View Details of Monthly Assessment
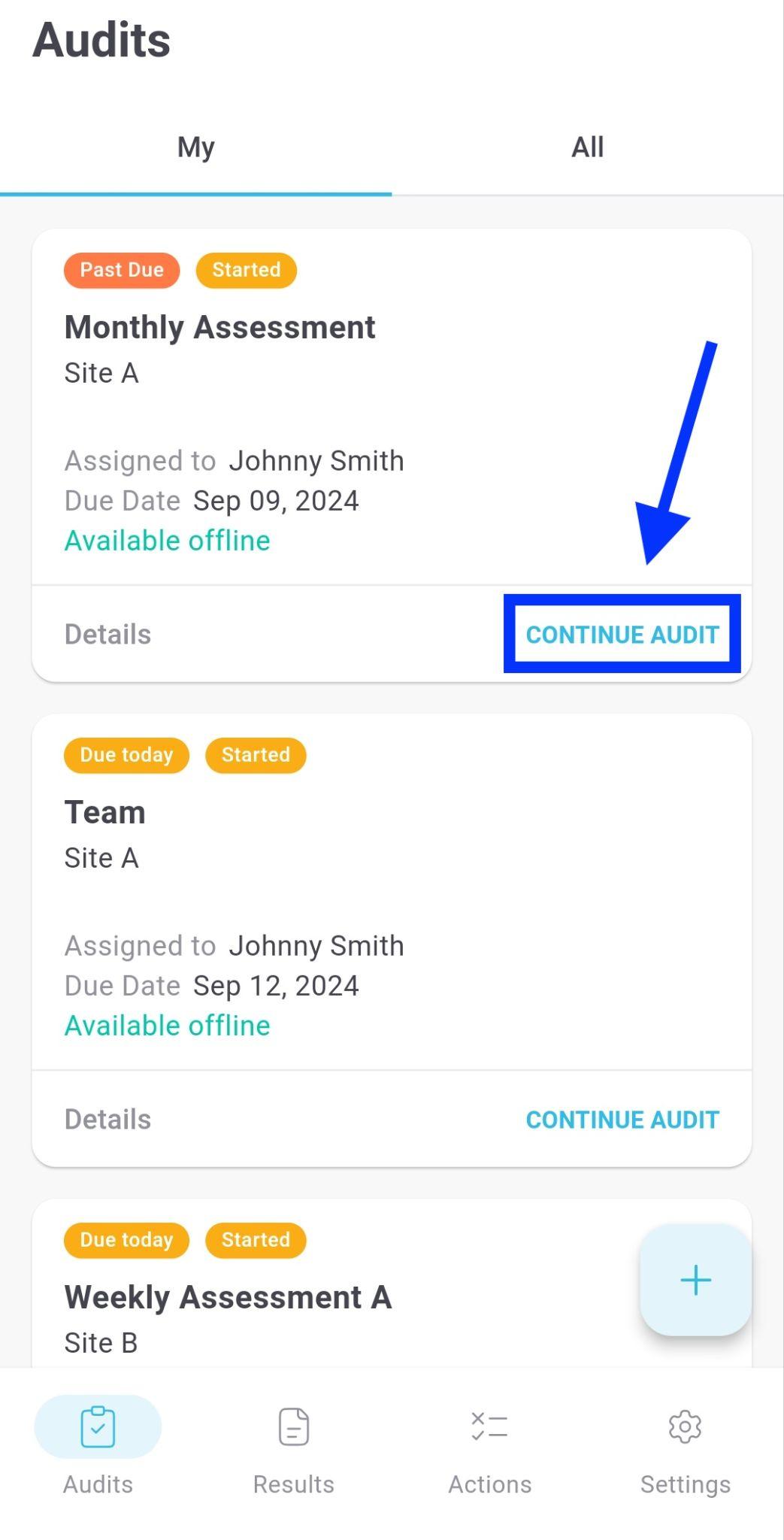Screen dimensions: 784x1540 [107, 635]
